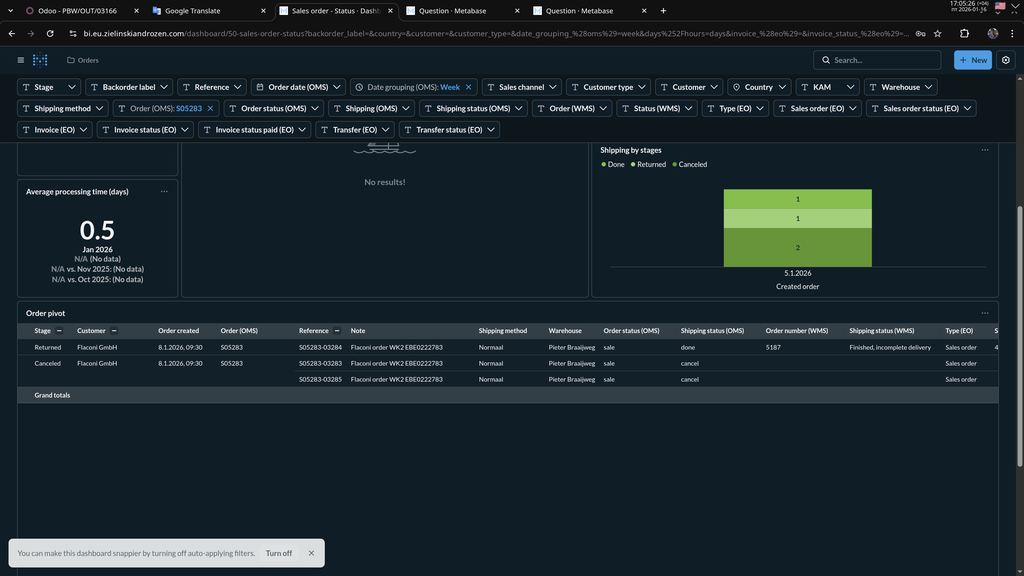
Task: Toggle Canceled series in chart legend
Action: coord(692,164)
